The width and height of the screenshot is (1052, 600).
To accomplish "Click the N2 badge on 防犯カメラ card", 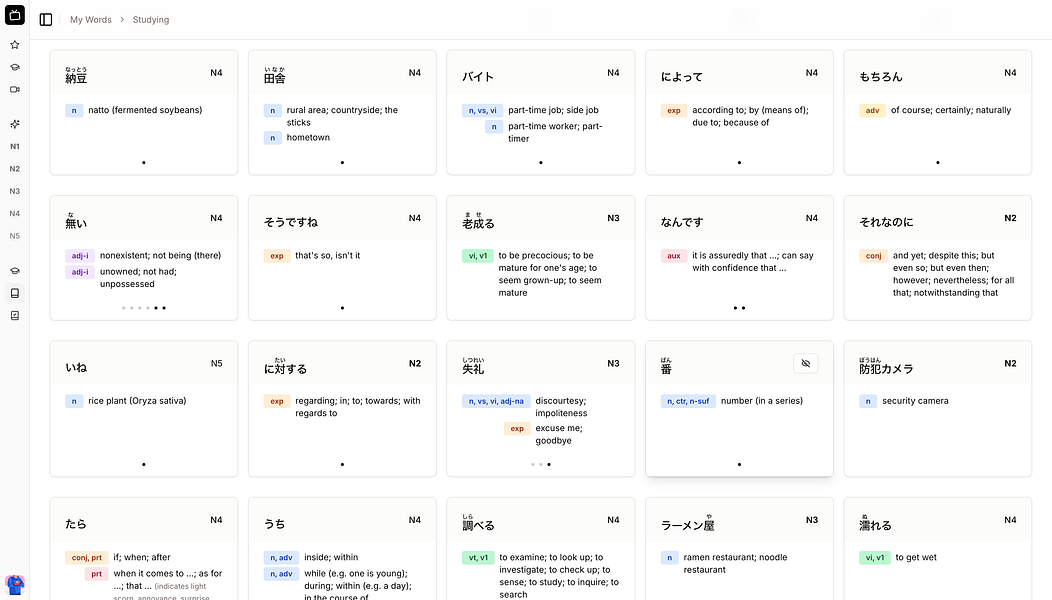I will coord(1010,363).
